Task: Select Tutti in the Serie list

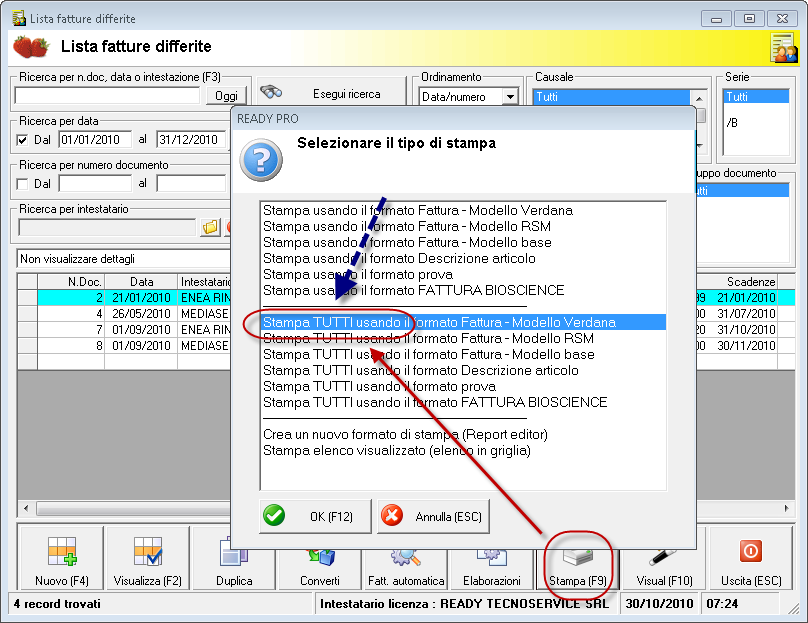Action: click(x=756, y=97)
